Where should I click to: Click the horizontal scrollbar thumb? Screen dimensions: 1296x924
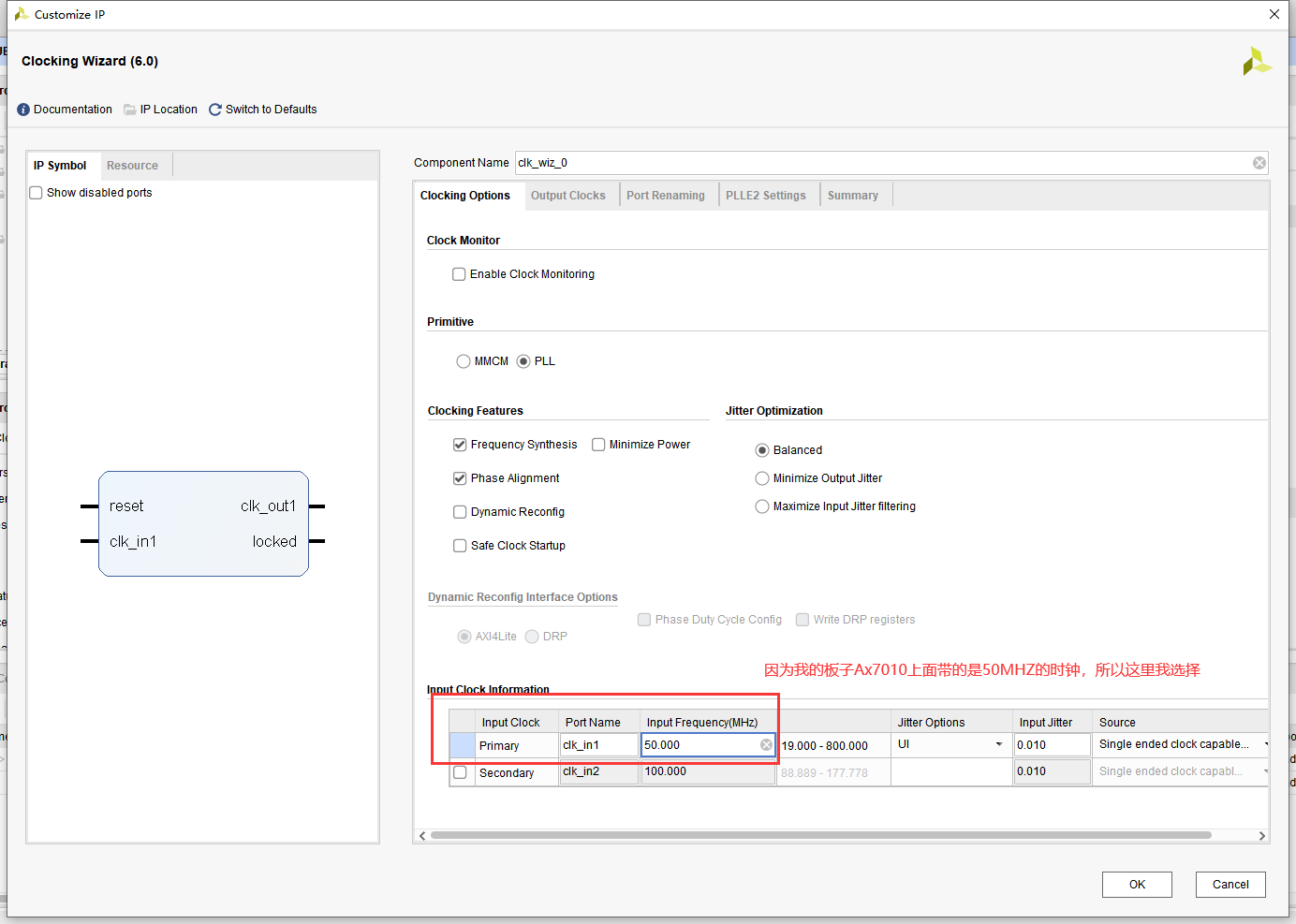coord(820,835)
